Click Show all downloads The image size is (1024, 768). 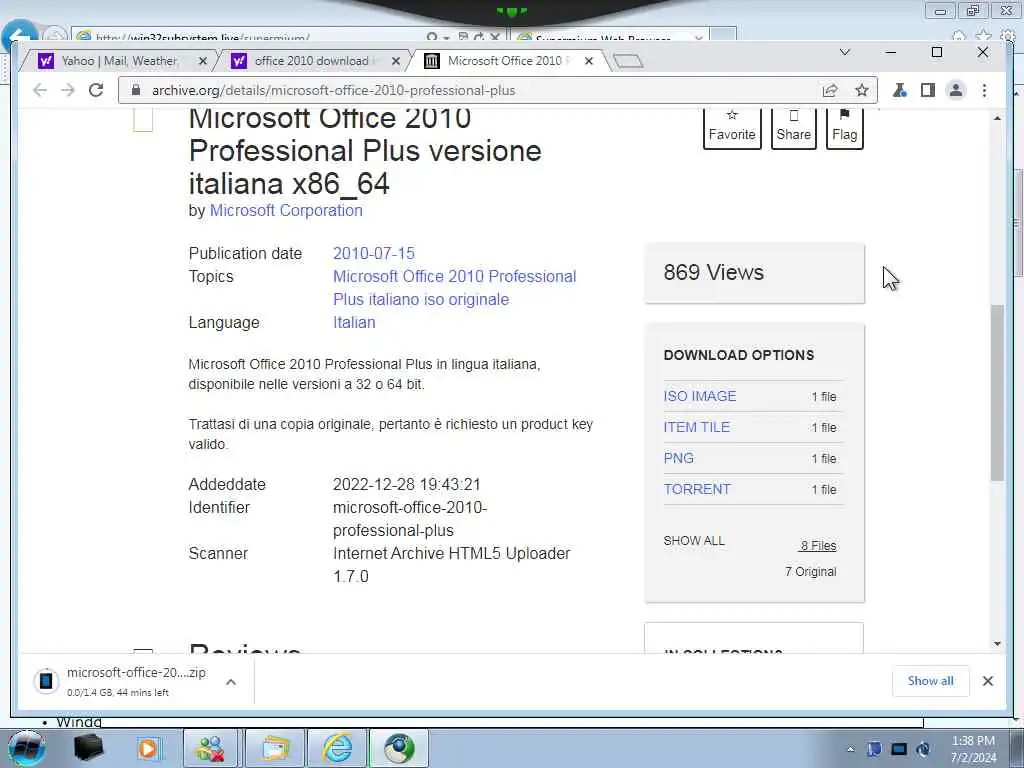[x=931, y=681]
